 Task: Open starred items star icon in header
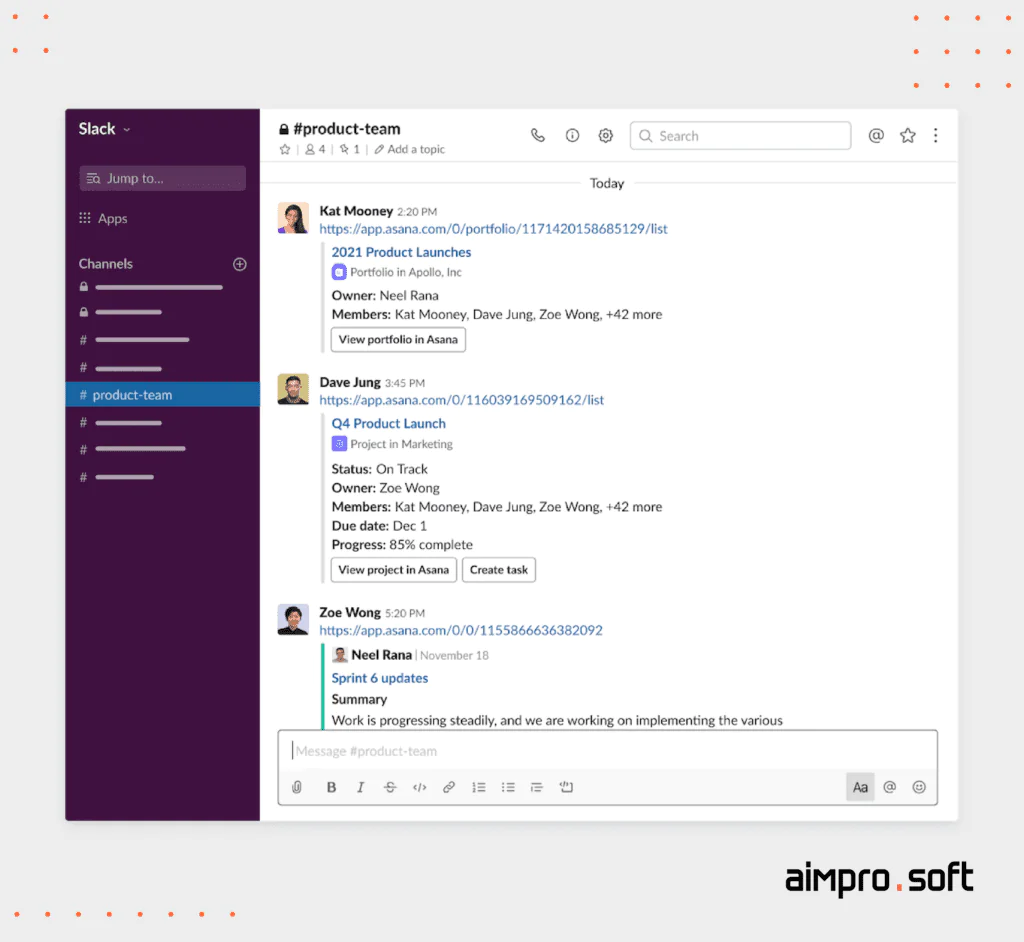click(x=907, y=135)
